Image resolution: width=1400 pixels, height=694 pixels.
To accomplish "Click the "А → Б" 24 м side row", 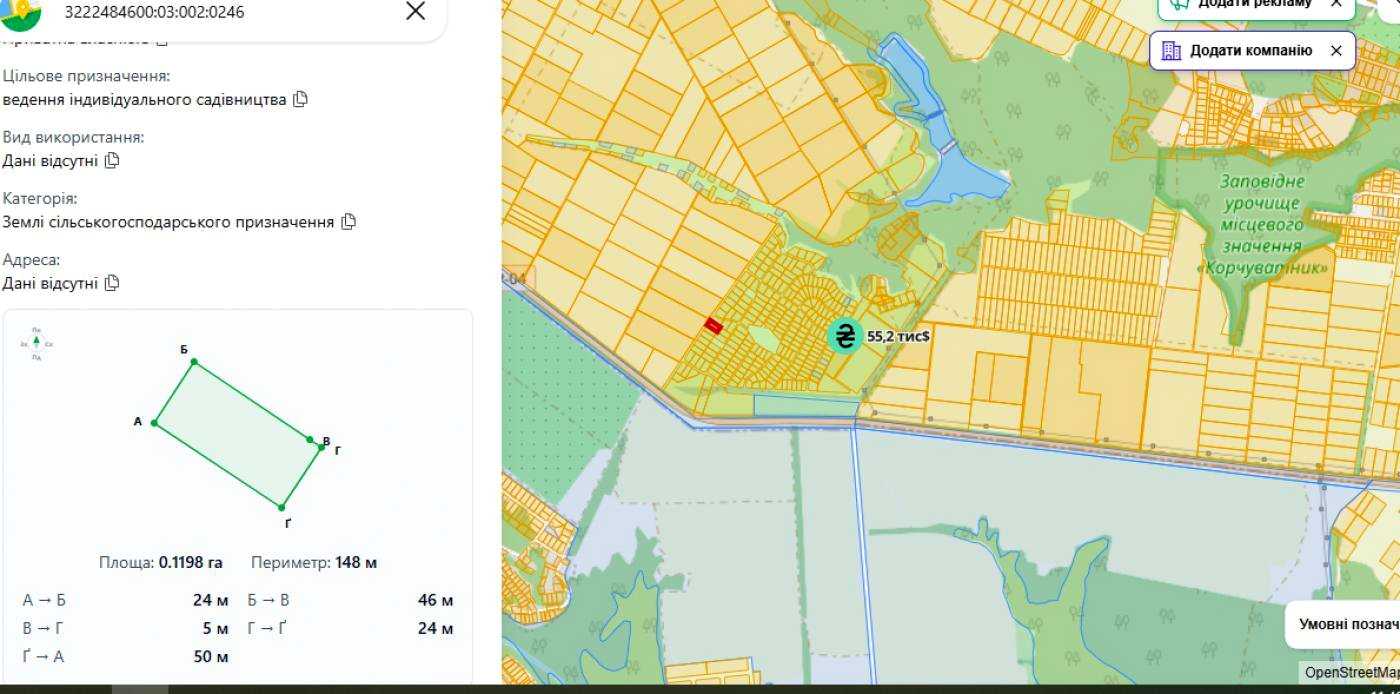I will coord(126,600).
